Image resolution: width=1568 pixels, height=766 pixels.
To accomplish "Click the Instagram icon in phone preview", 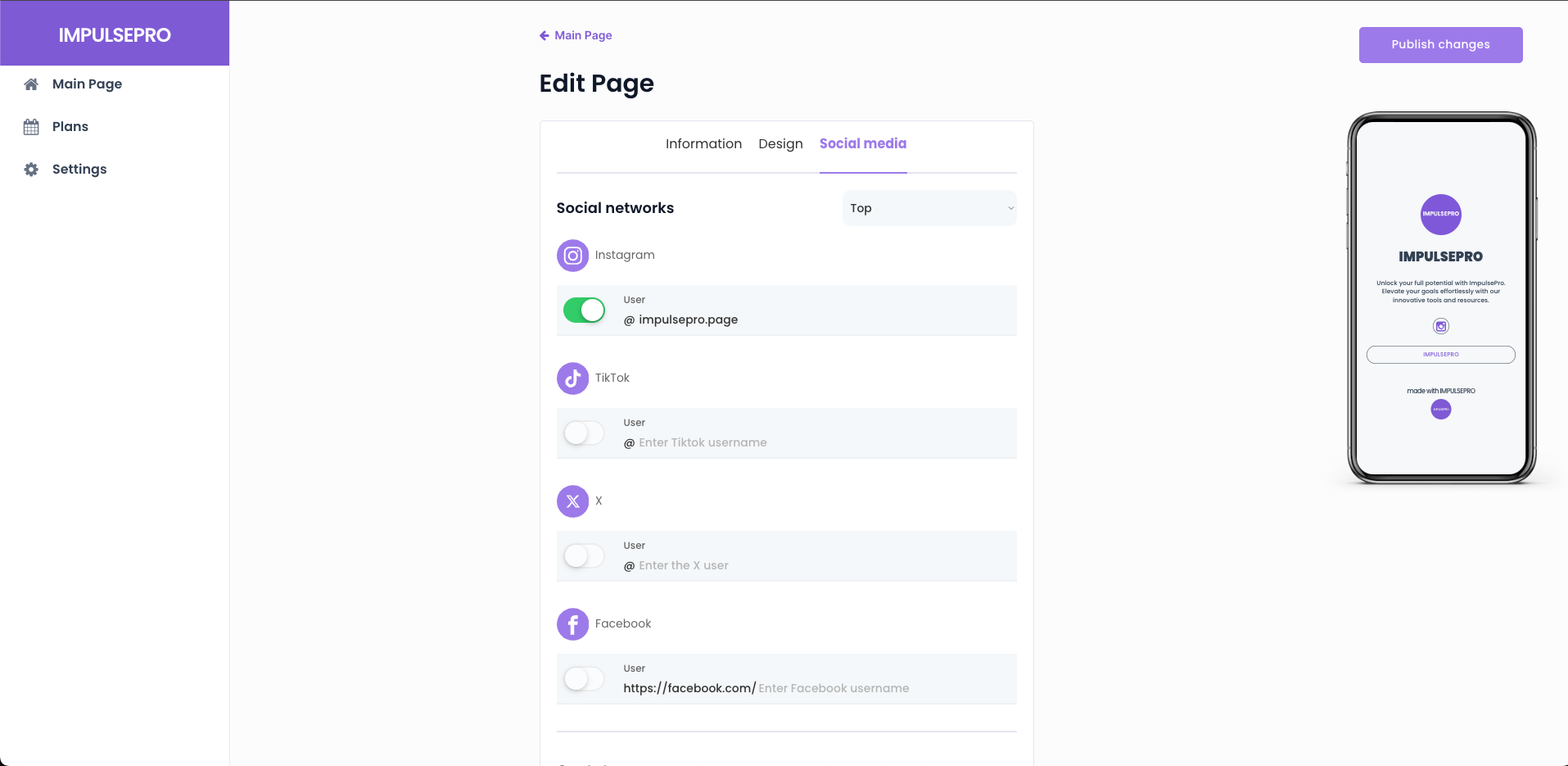I will (1441, 326).
